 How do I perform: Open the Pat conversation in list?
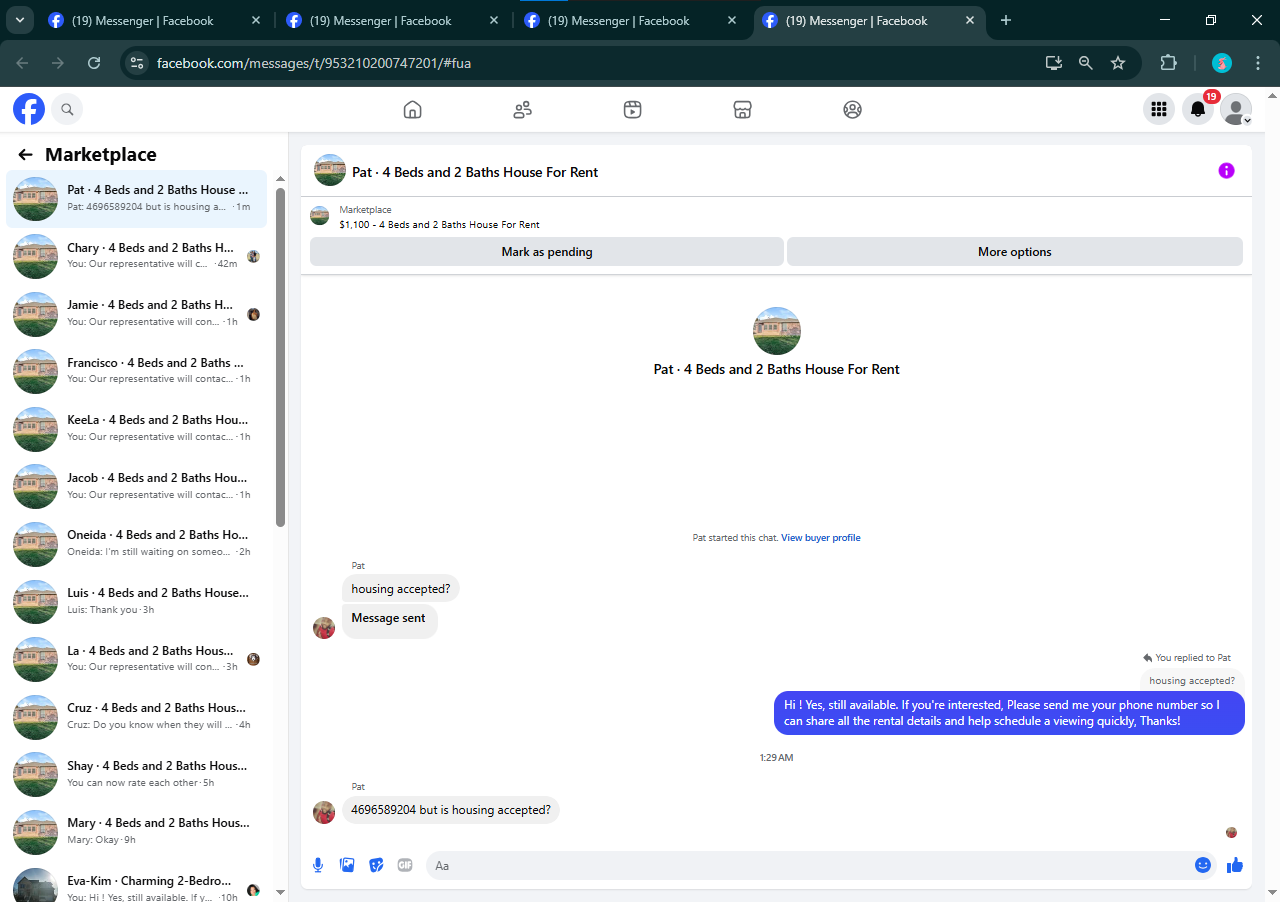[137, 198]
